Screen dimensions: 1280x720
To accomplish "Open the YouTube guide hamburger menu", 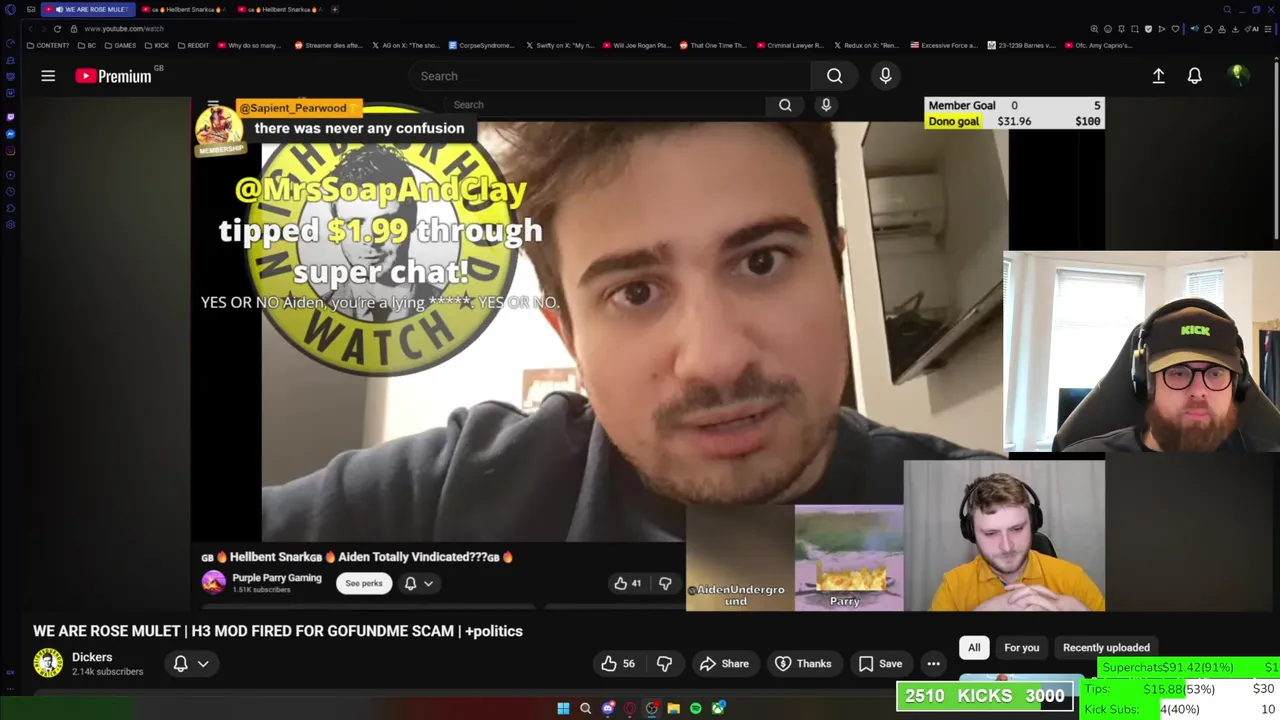I will point(48,76).
